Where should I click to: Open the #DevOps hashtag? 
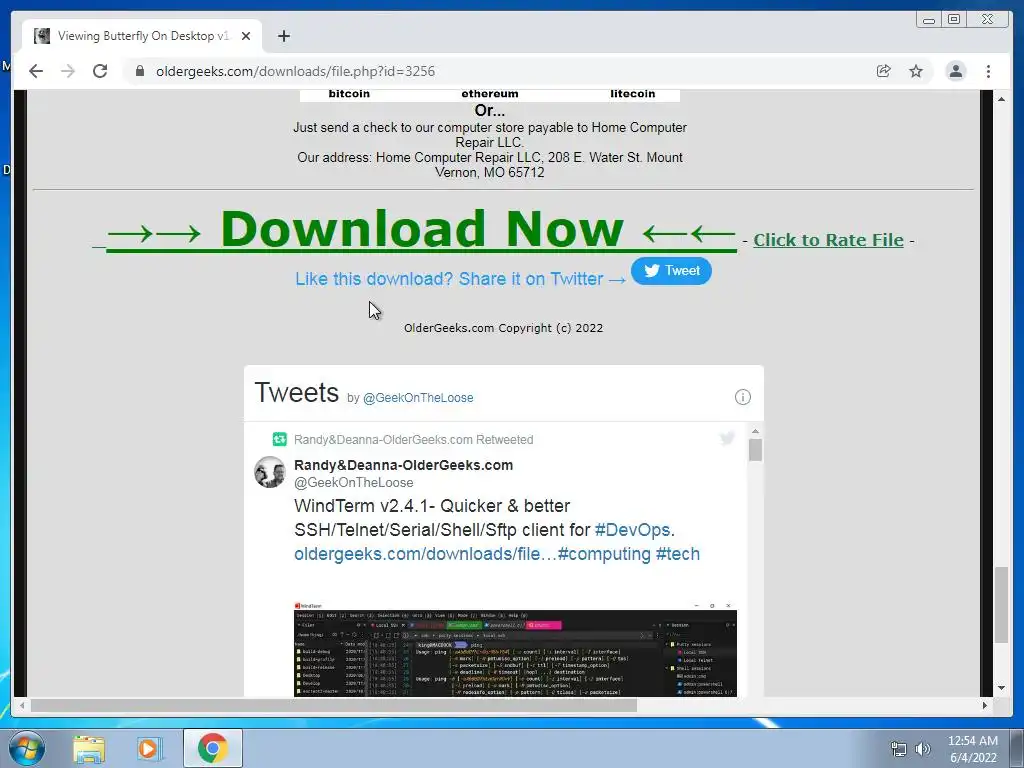click(632, 530)
